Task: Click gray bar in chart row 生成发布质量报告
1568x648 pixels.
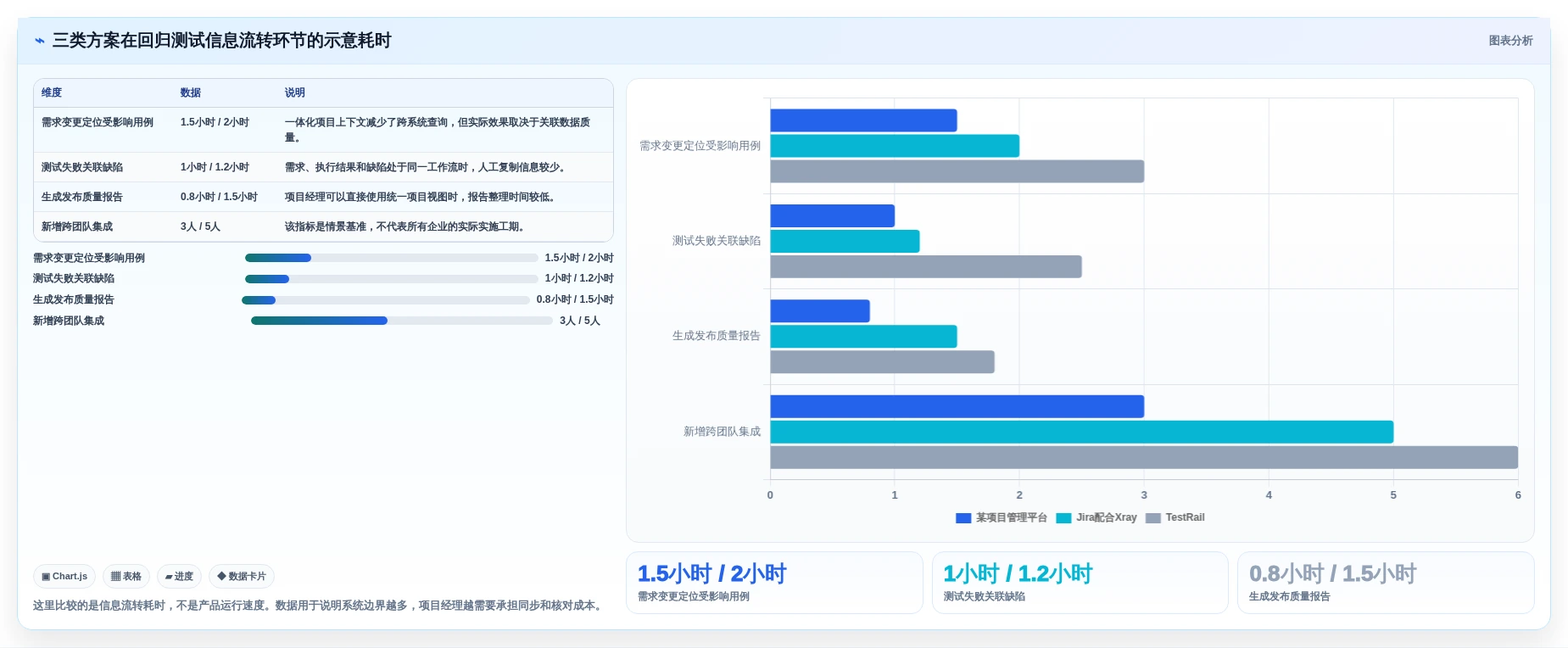Action: 882,362
